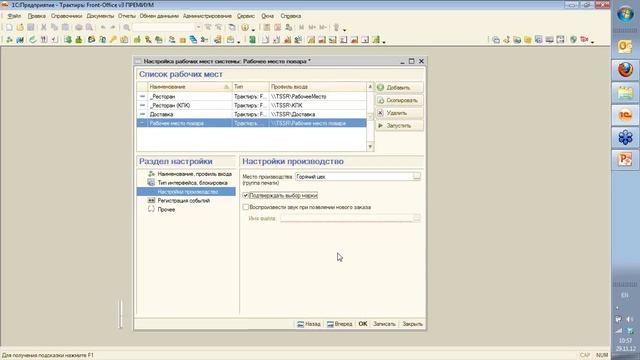This screenshot has width=640, height=360.
Task: Click the Print preview magnifier icon
Action: pos(89,27)
